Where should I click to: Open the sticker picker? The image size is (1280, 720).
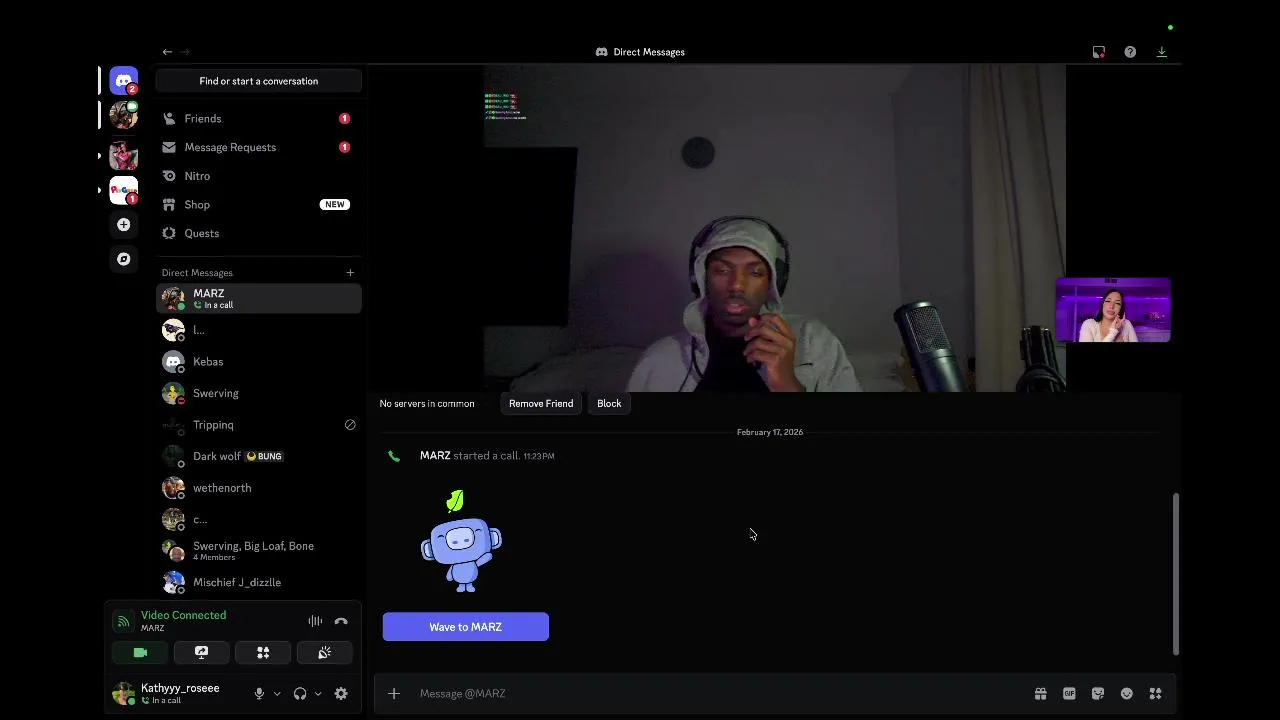coord(1098,693)
